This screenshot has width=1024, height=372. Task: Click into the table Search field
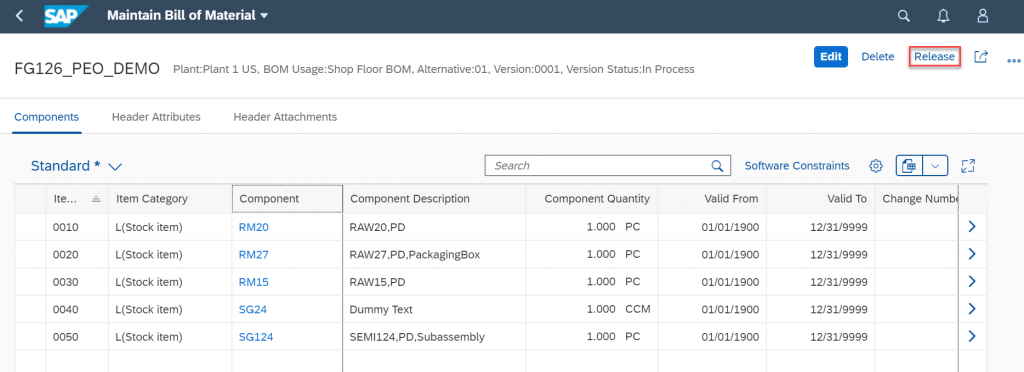(601, 166)
